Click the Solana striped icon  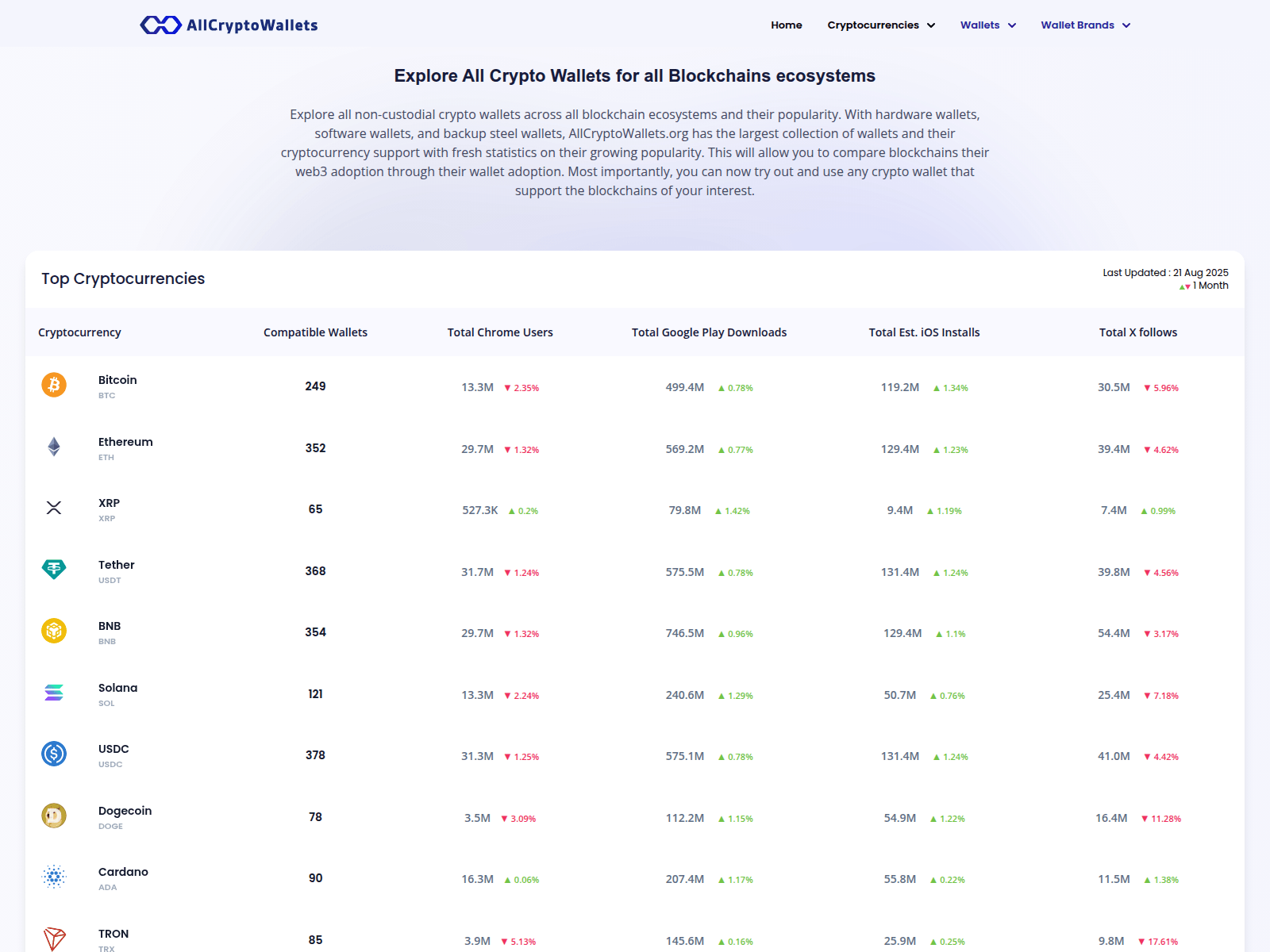[x=54, y=693]
